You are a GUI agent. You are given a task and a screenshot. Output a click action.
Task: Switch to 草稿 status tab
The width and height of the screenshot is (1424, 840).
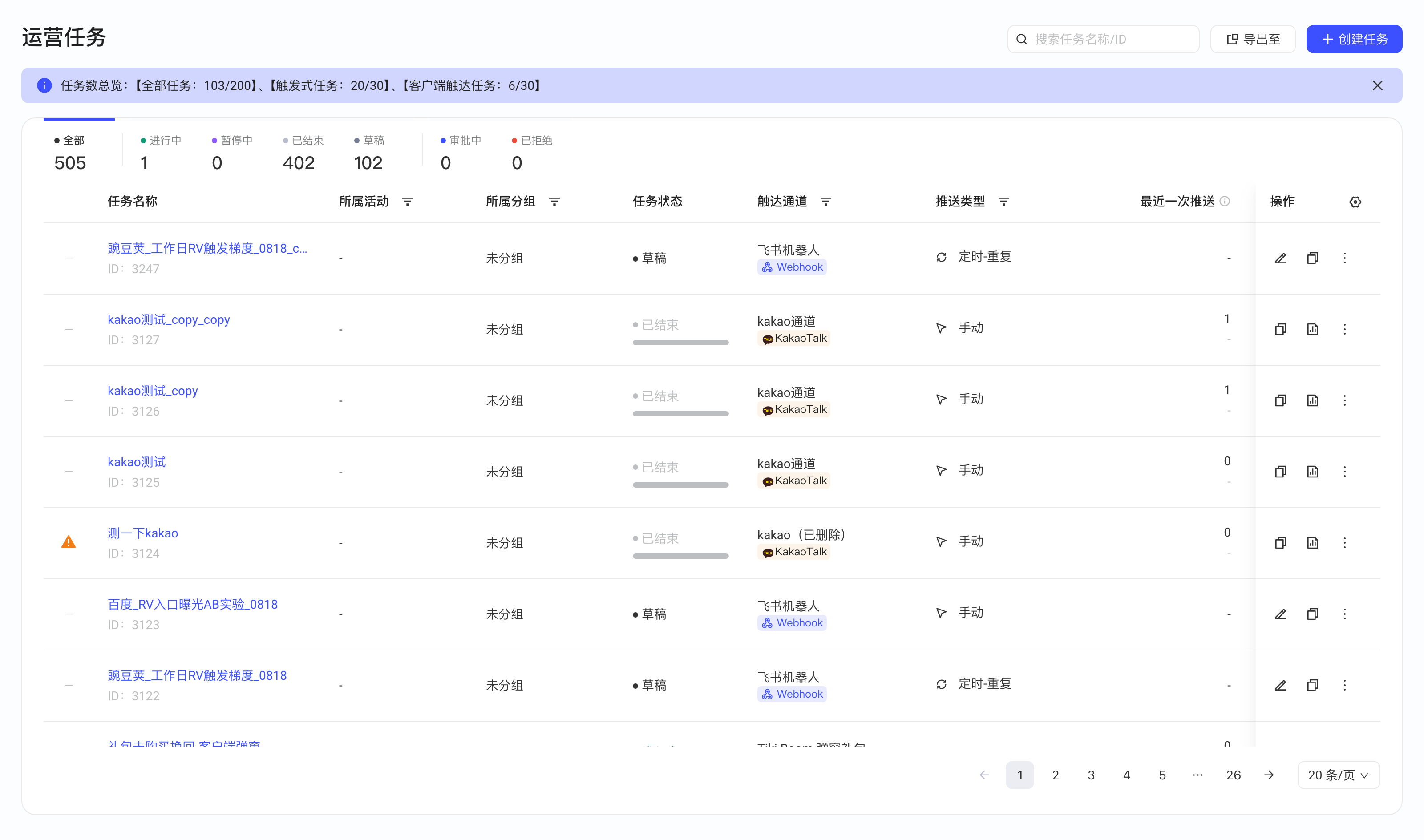click(x=369, y=153)
